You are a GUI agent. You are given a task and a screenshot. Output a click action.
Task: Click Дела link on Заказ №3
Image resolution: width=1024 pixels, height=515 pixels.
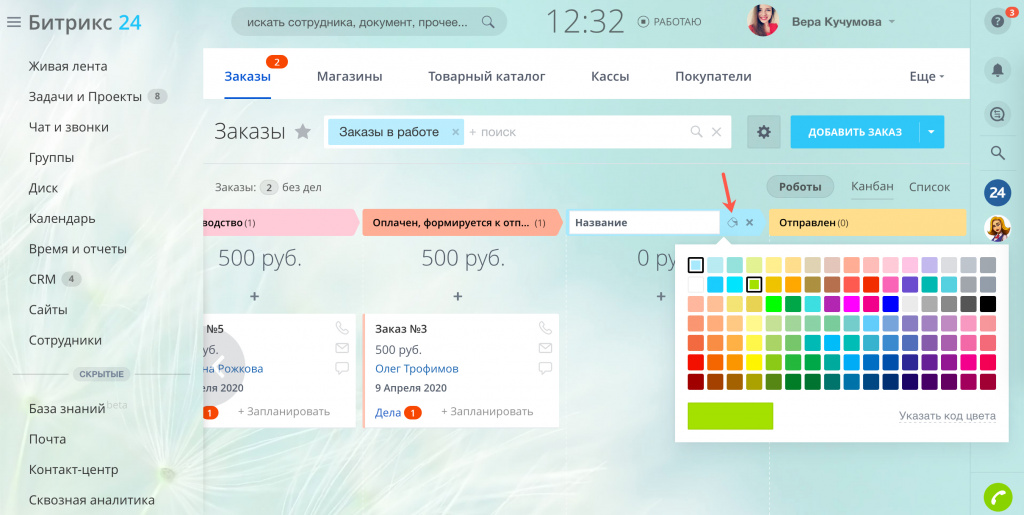tap(388, 412)
